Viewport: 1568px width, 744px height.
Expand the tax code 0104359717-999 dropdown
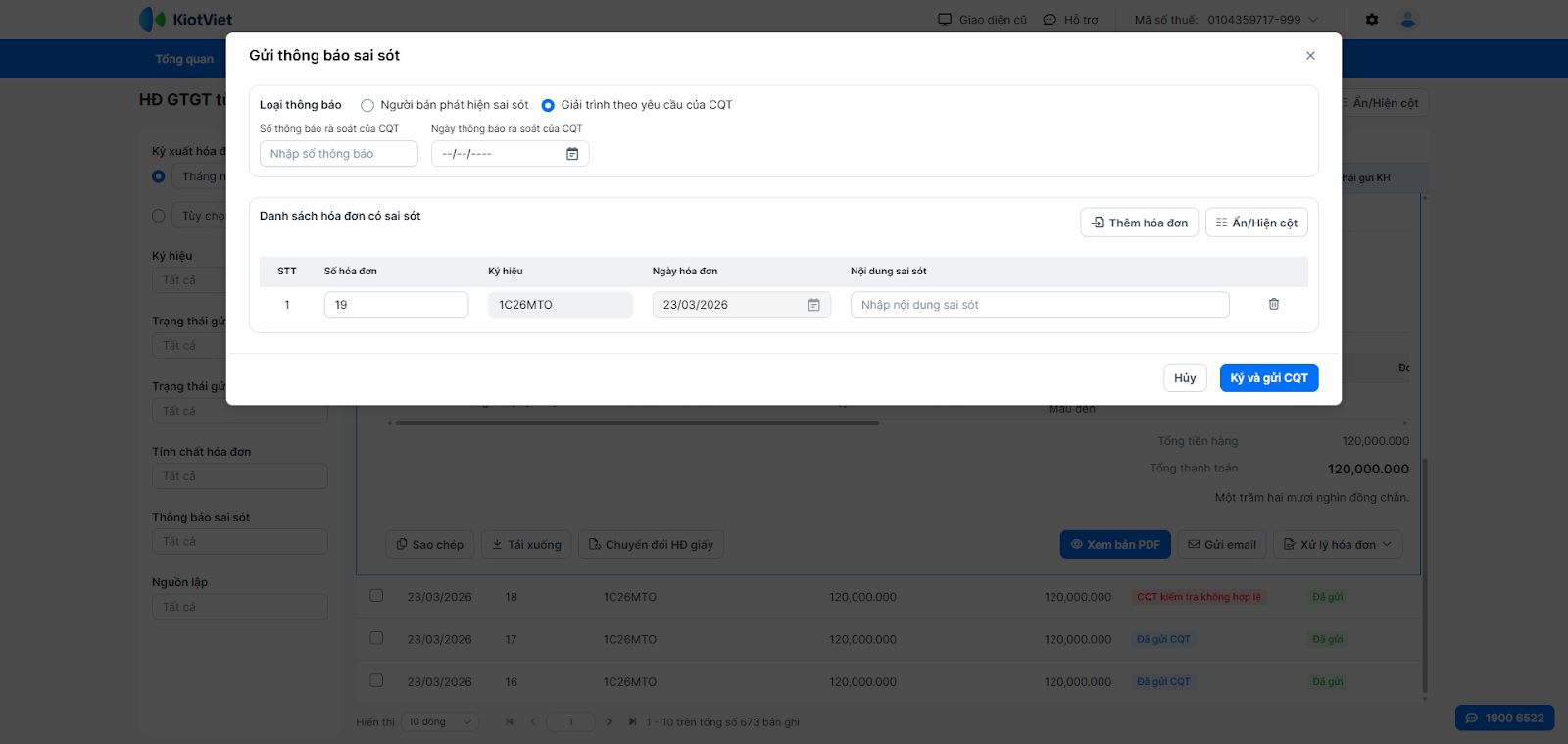click(1313, 20)
